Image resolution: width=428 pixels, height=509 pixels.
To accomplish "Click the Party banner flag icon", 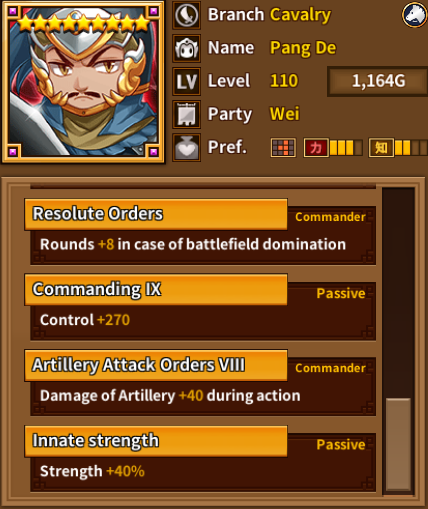I will click(186, 114).
